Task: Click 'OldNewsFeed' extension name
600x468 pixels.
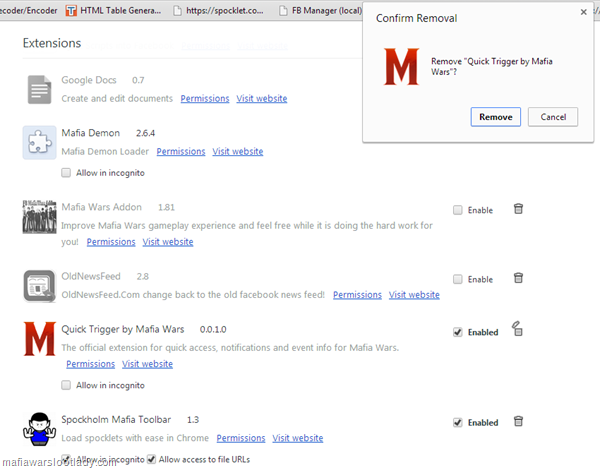Action: point(91,276)
